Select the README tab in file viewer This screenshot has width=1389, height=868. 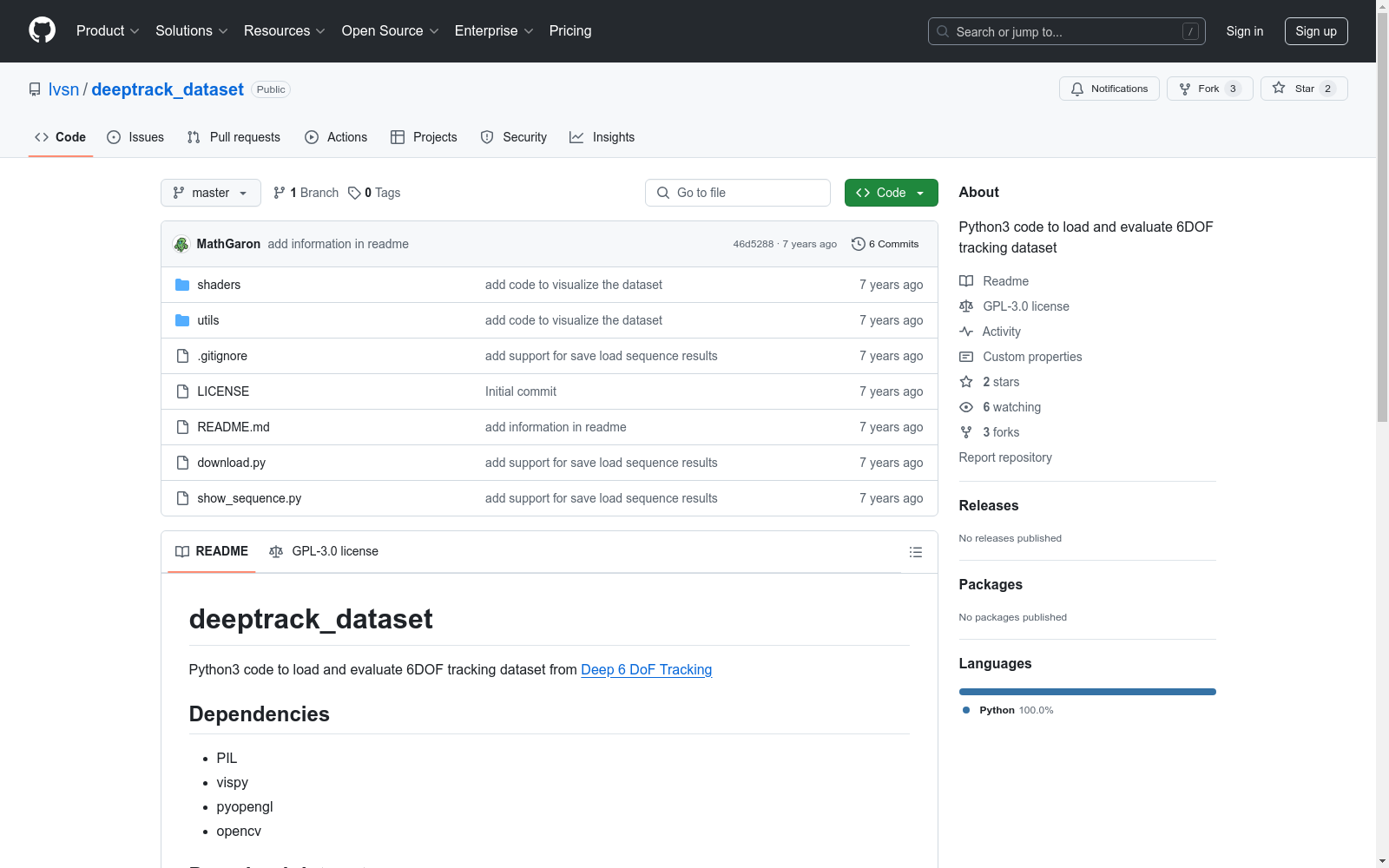pyautogui.click(x=212, y=551)
